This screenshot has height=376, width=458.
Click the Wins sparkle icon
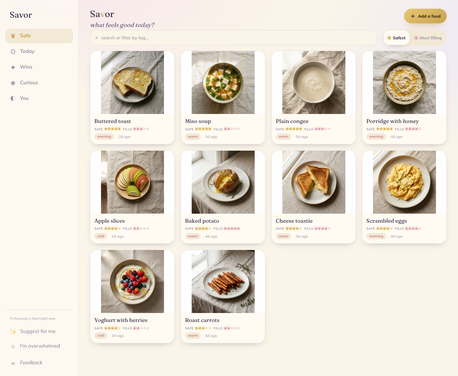[x=13, y=67]
